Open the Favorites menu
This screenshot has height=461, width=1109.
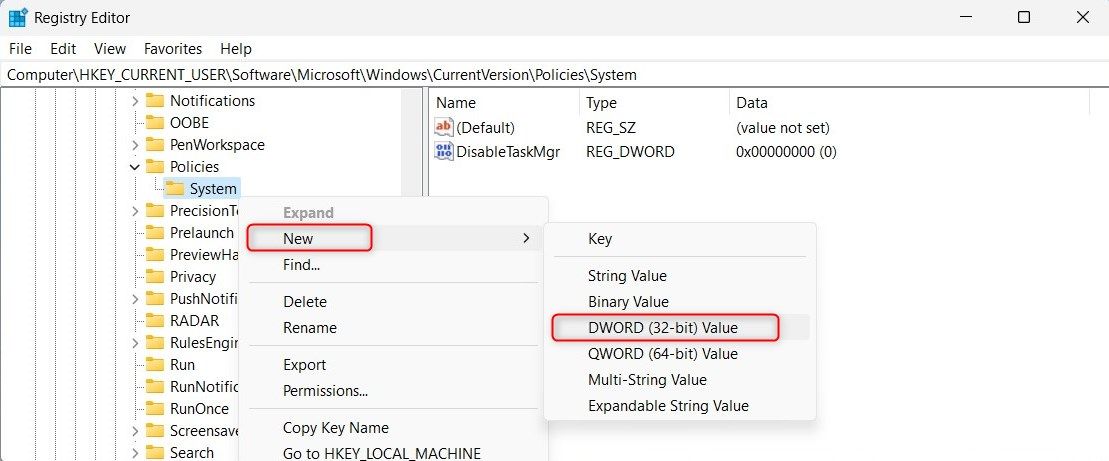coord(172,48)
